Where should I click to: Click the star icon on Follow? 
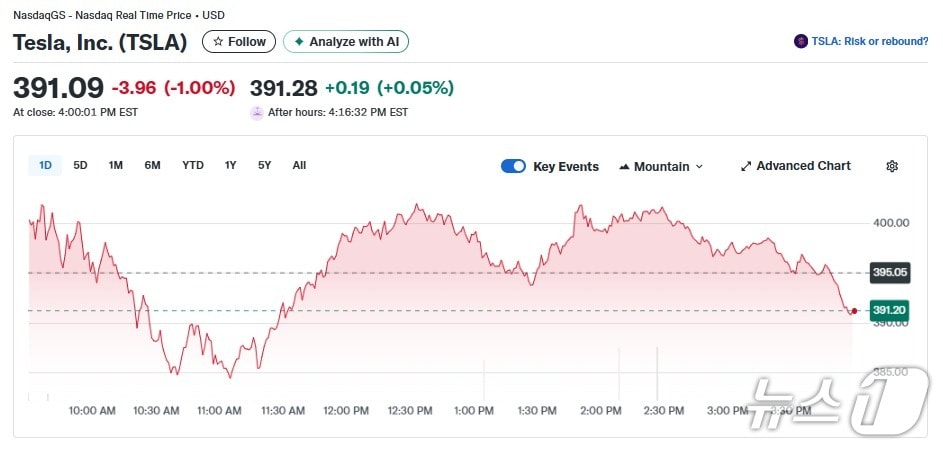(218, 42)
